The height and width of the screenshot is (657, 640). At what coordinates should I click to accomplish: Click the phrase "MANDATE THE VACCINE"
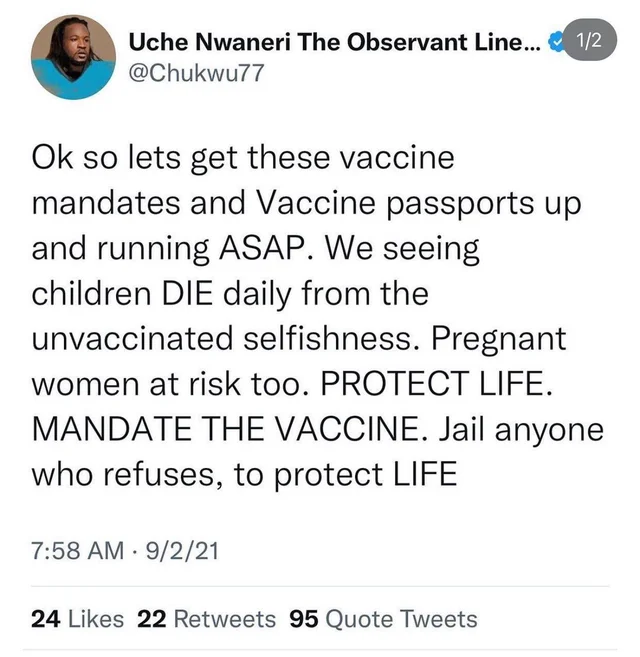coord(201,431)
